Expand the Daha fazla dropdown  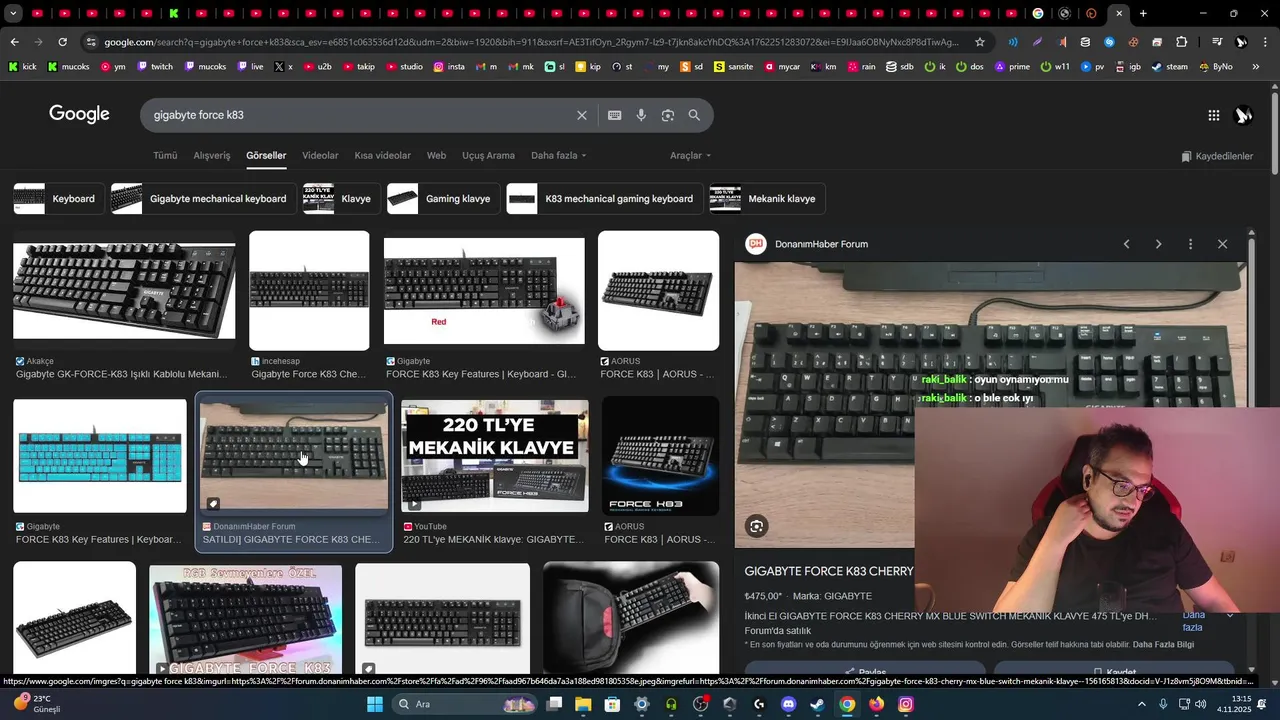tap(559, 156)
